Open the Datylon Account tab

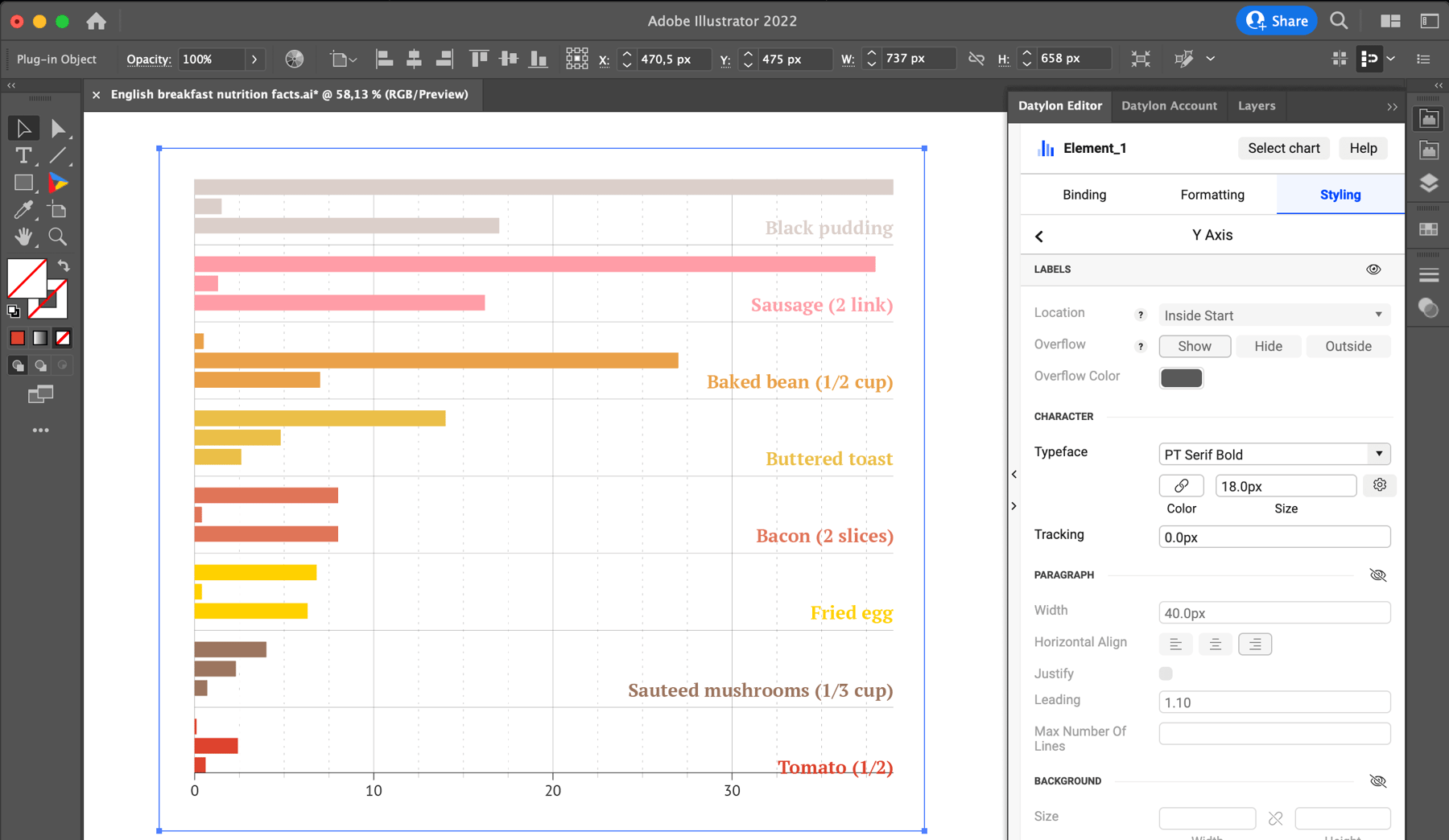[x=1169, y=105]
